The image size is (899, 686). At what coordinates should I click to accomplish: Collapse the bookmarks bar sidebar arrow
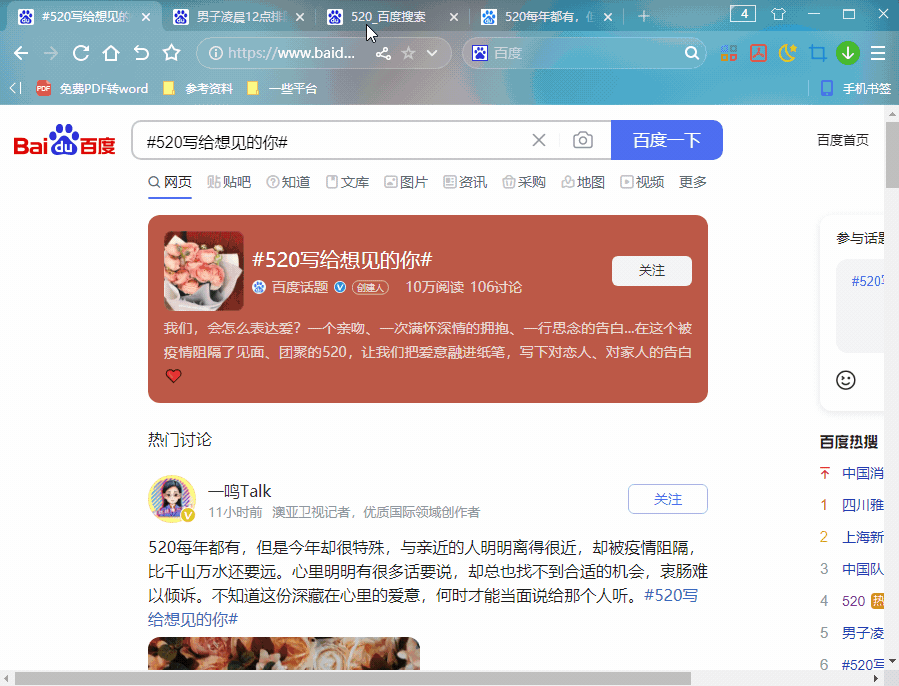tap(15, 88)
